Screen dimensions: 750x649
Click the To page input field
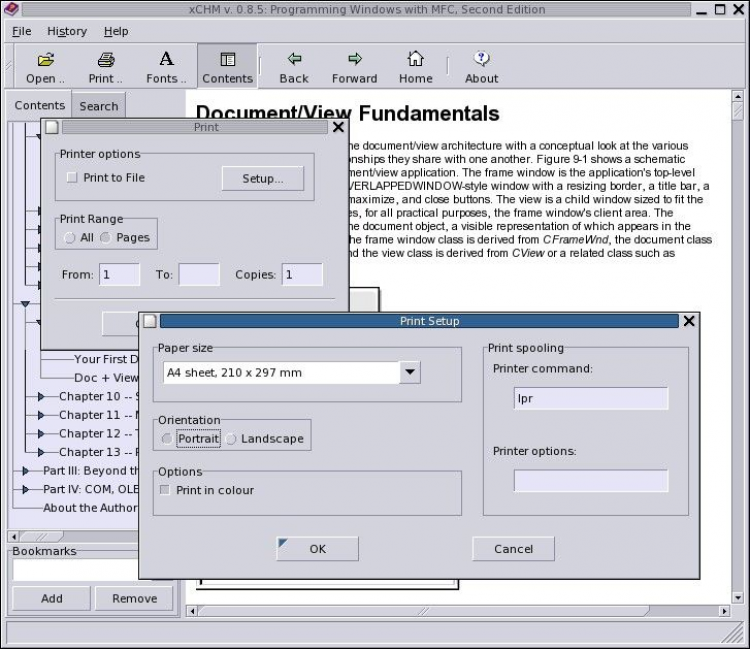coord(199,275)
